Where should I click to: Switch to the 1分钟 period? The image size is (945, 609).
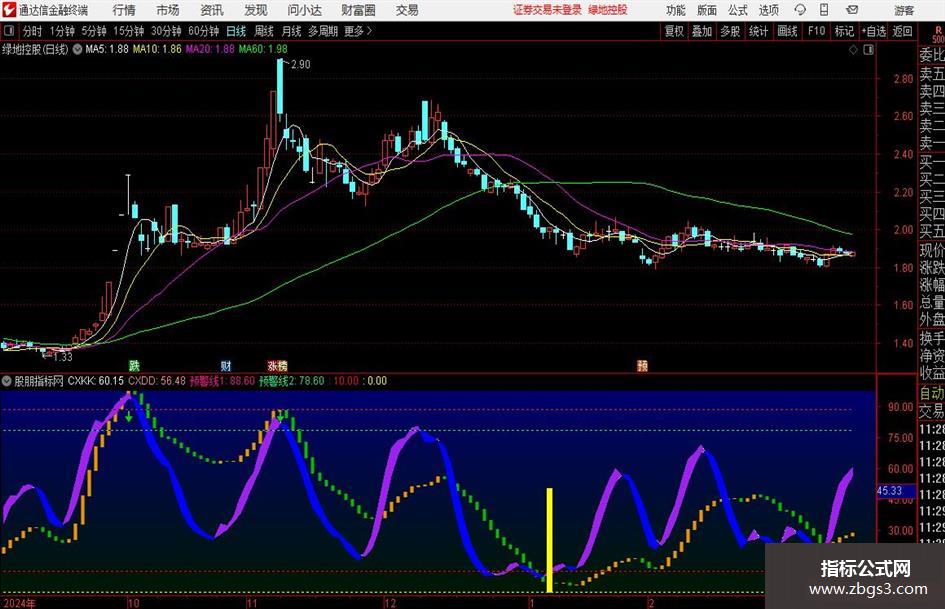(x=61, y=31)
